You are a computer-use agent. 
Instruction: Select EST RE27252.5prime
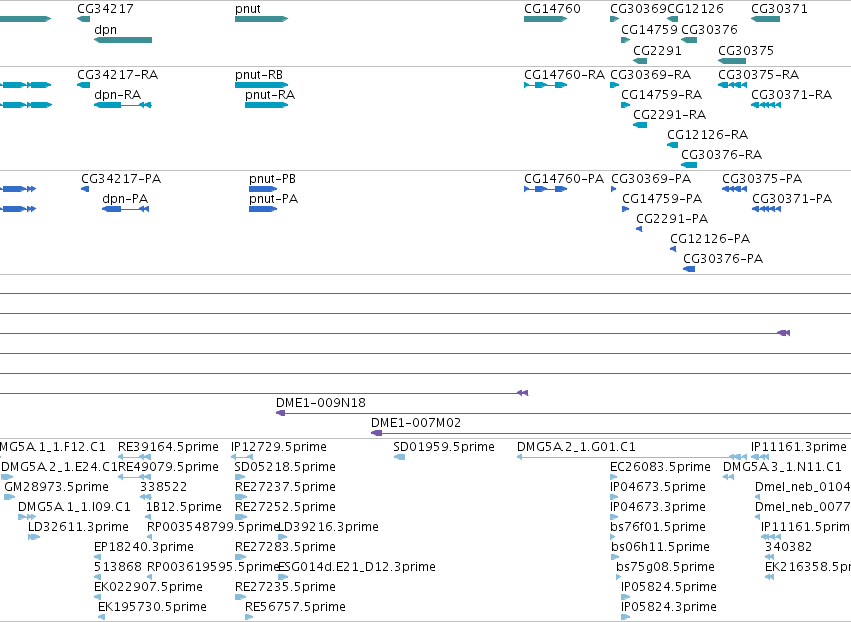[x=285, y=507]
